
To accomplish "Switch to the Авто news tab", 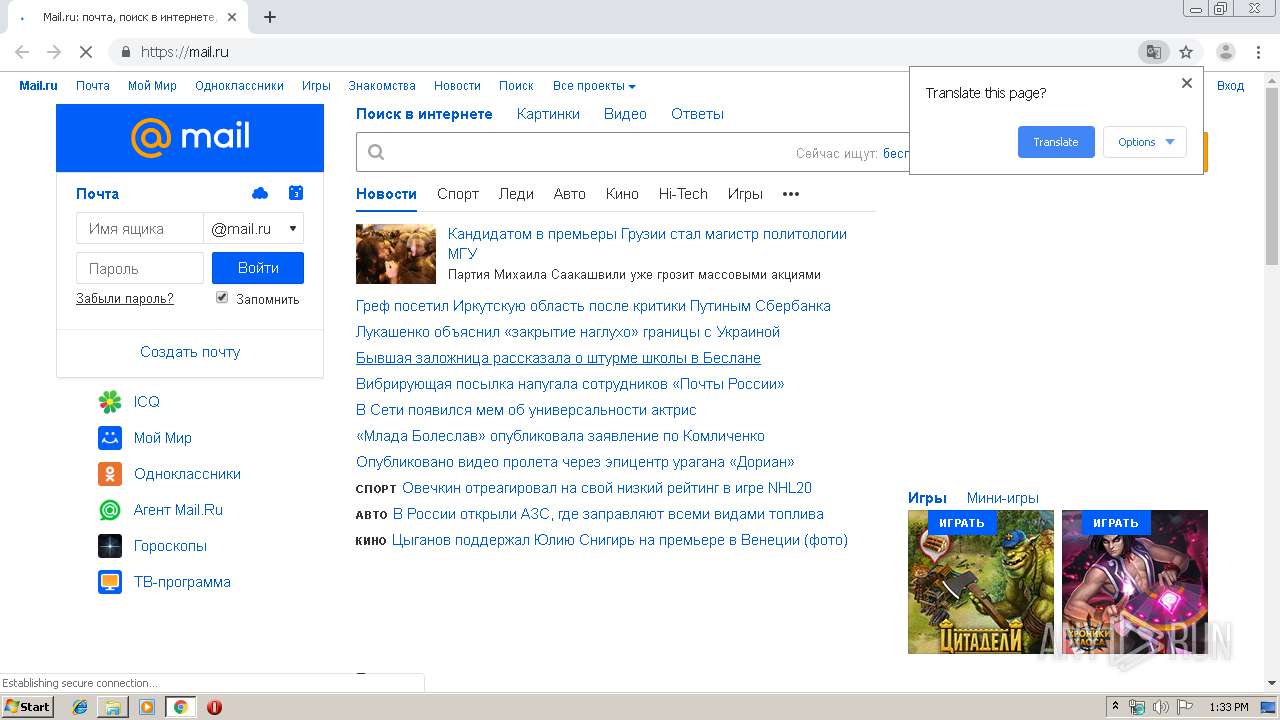I will [x=570, y=194].
